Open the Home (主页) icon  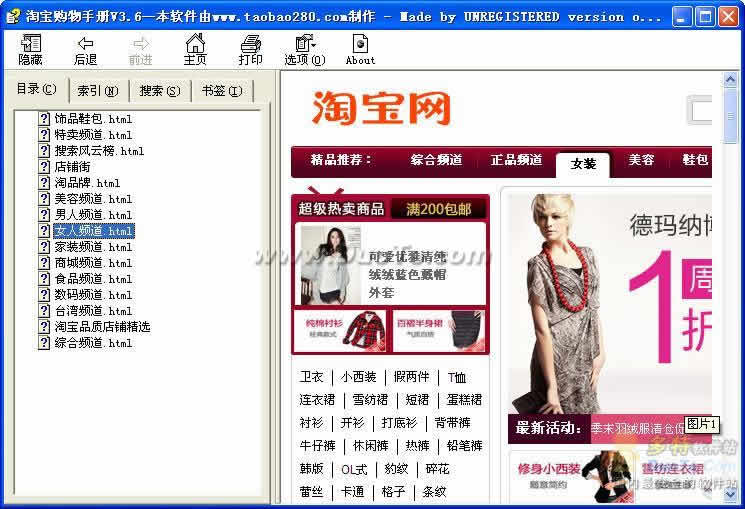[x=195, y=49]
